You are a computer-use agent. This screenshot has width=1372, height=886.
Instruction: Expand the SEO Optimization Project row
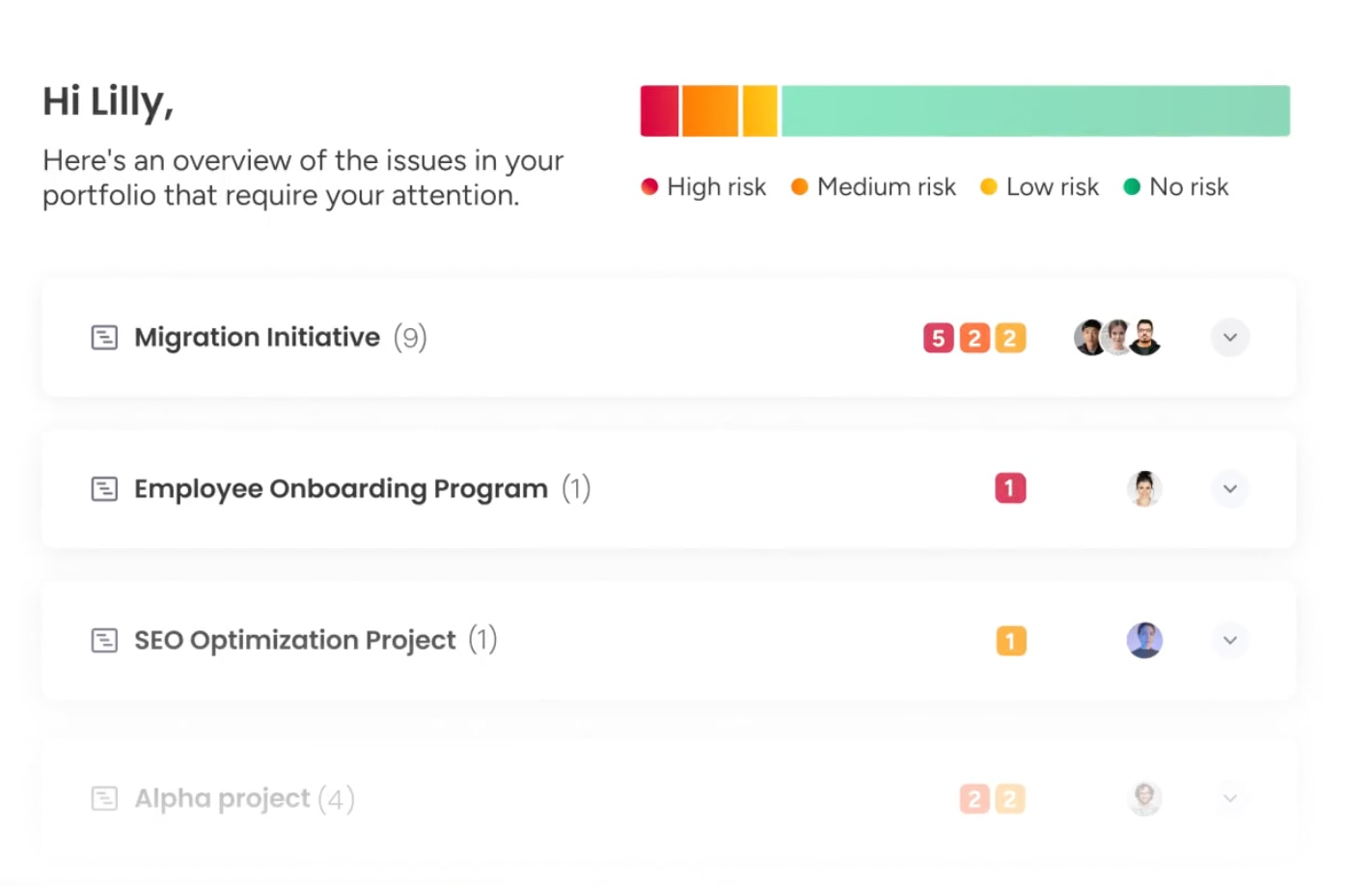(1229, 640)
